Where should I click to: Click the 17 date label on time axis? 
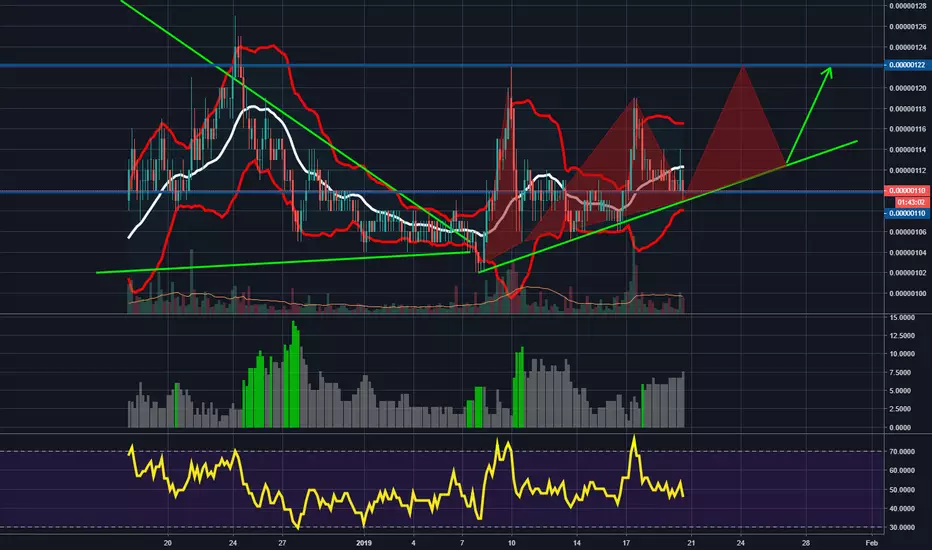click(626, 543)
